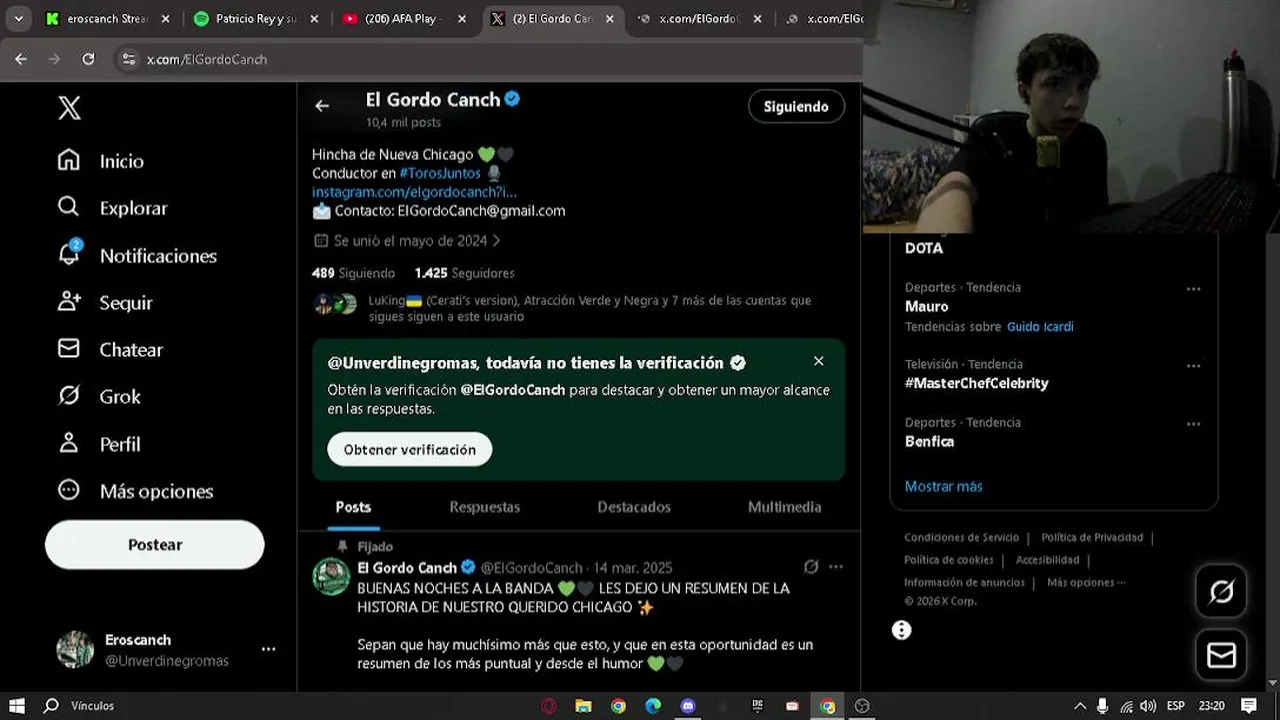This screenshot has height=720, width=1280.
Task: Click the address bar x.com/ElGordoCanch
Action: tap(207, 59)
